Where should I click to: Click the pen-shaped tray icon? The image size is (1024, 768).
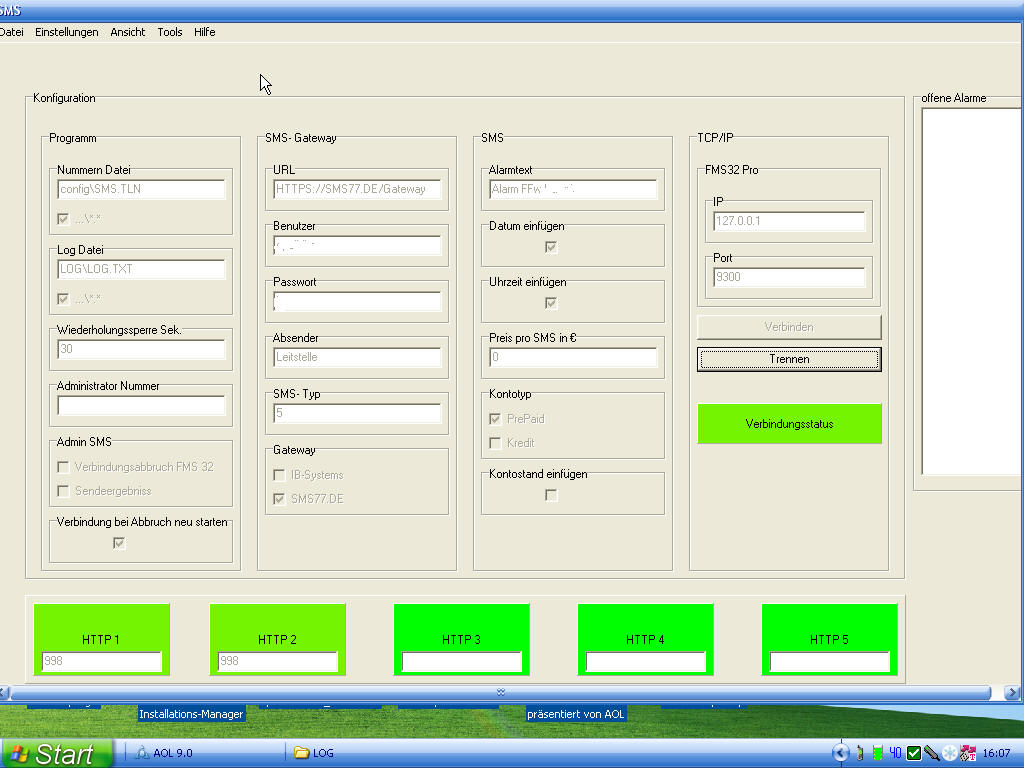tap(931, 753)
